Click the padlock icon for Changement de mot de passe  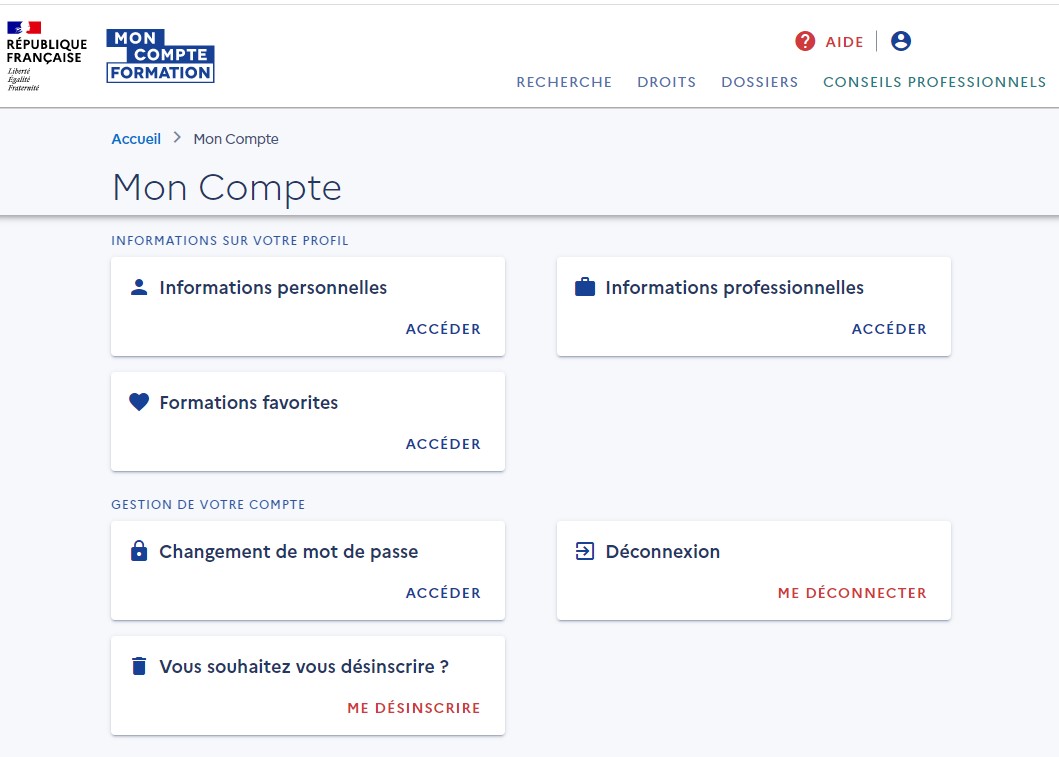coord(139,551)
